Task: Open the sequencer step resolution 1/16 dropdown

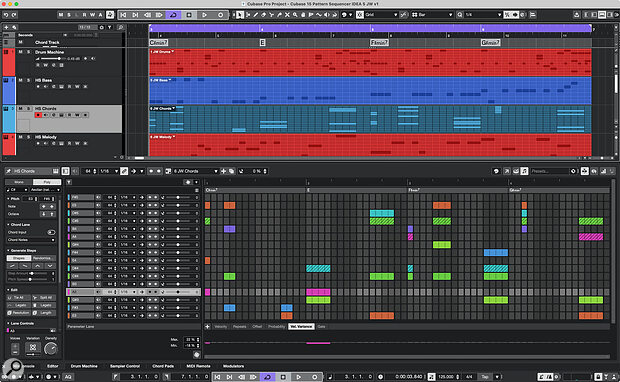Action: 109,171
